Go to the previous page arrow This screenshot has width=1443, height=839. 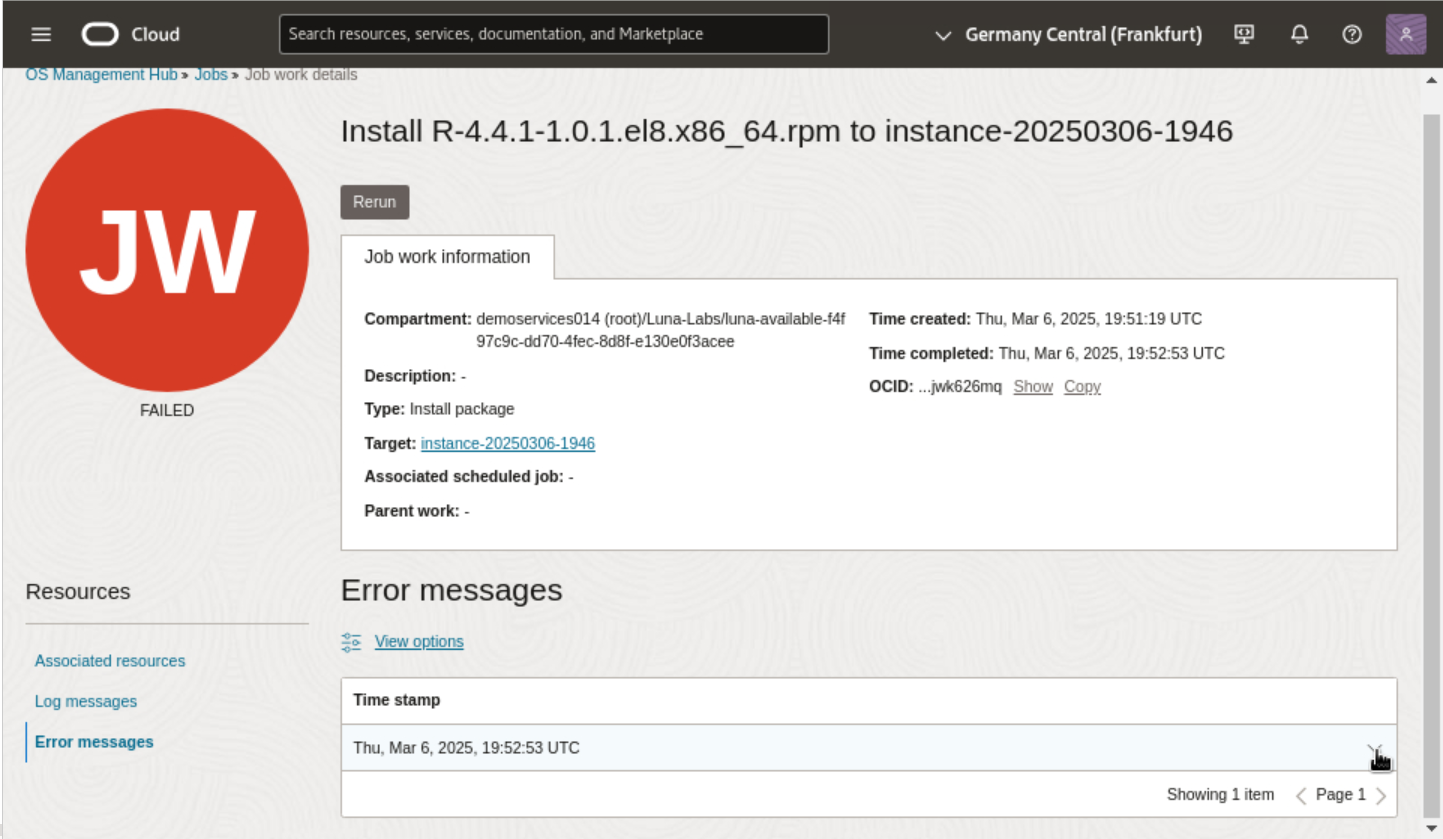coord(1301,796)
